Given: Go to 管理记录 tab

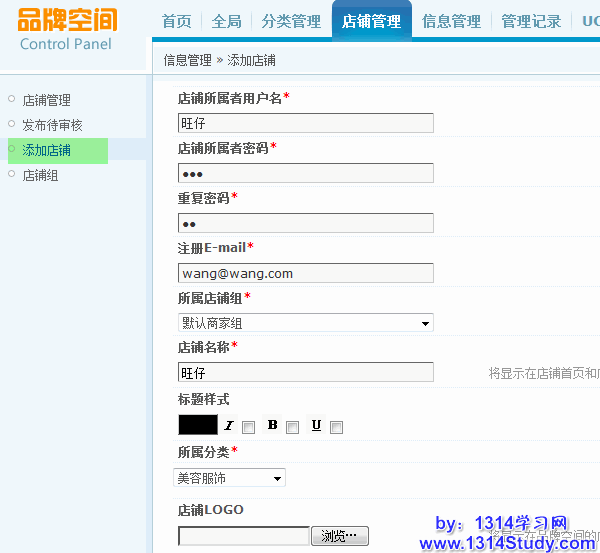Looking at the screenshot, I should point(531,21).
